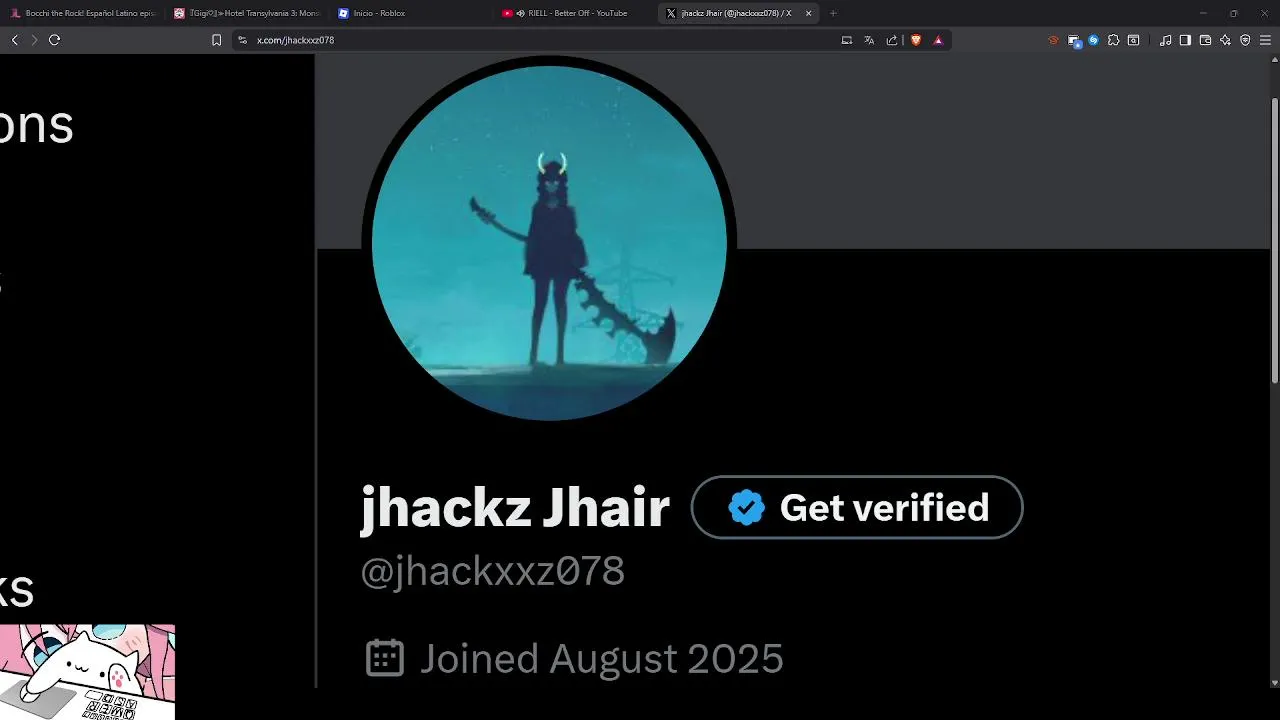The height and width of the screenshot is (720, 1280).
Task: Open the browser hamburger menu
Action: pyautogui.click(x=1265, y=40)
